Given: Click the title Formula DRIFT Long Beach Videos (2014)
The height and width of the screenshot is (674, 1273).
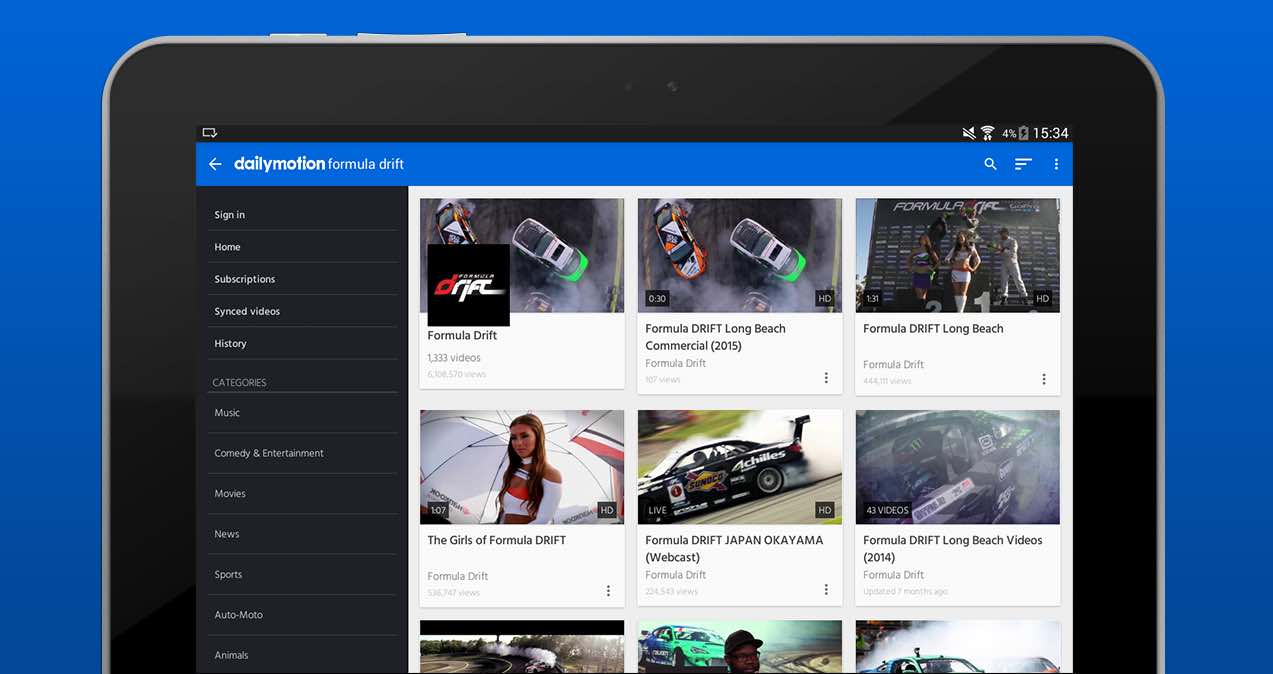Looking at the screenshot, I should pos(953,549).
